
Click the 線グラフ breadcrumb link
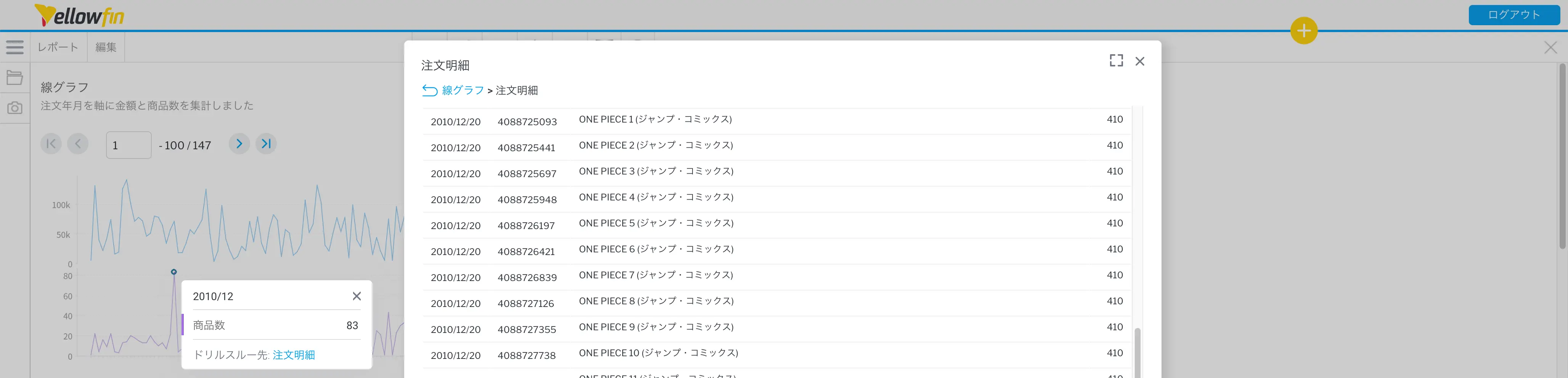463,90
